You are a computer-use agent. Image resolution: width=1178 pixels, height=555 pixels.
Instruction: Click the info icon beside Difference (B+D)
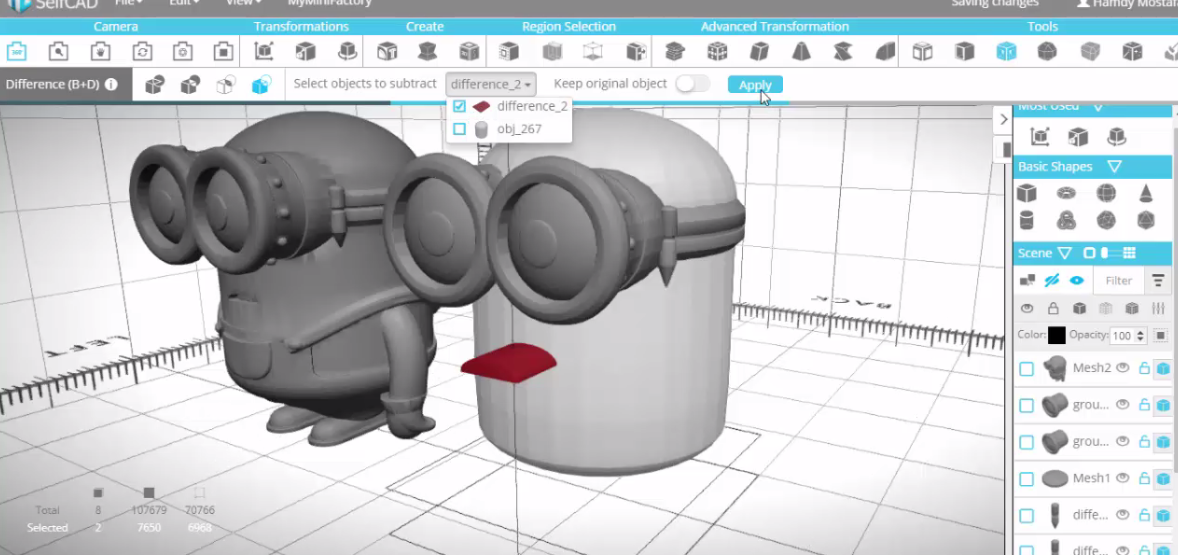[111, 84]
